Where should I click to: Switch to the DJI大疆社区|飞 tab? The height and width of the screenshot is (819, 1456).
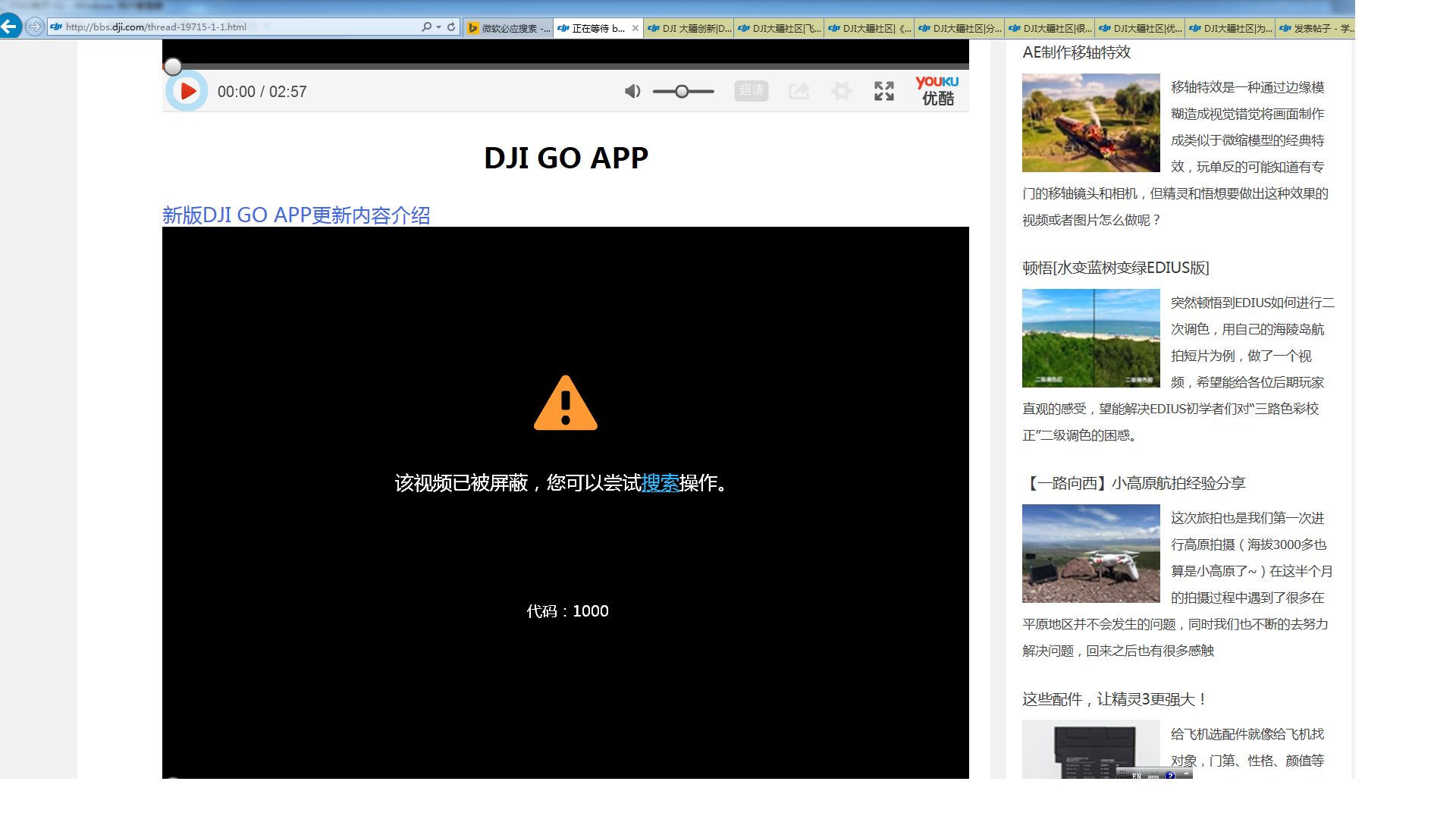pyautogui.click(x=779, y=28)
